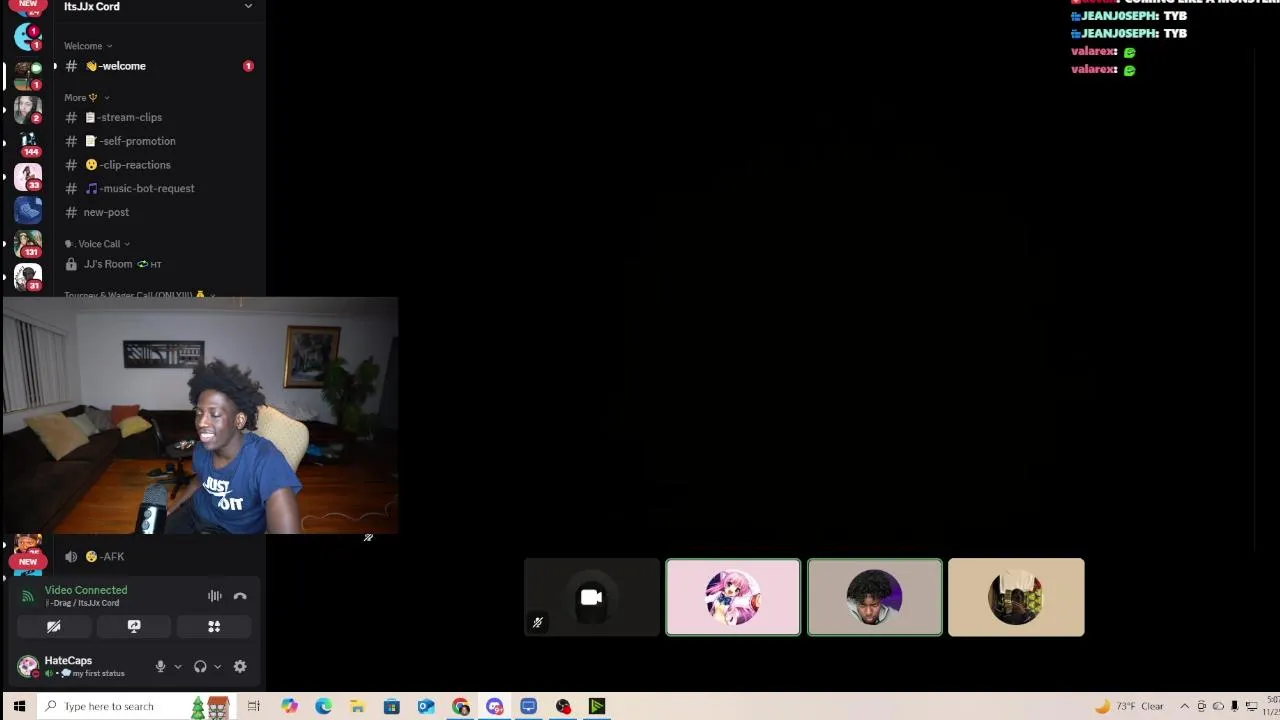Open activities launcher icon in voice panel

point(214,626)
